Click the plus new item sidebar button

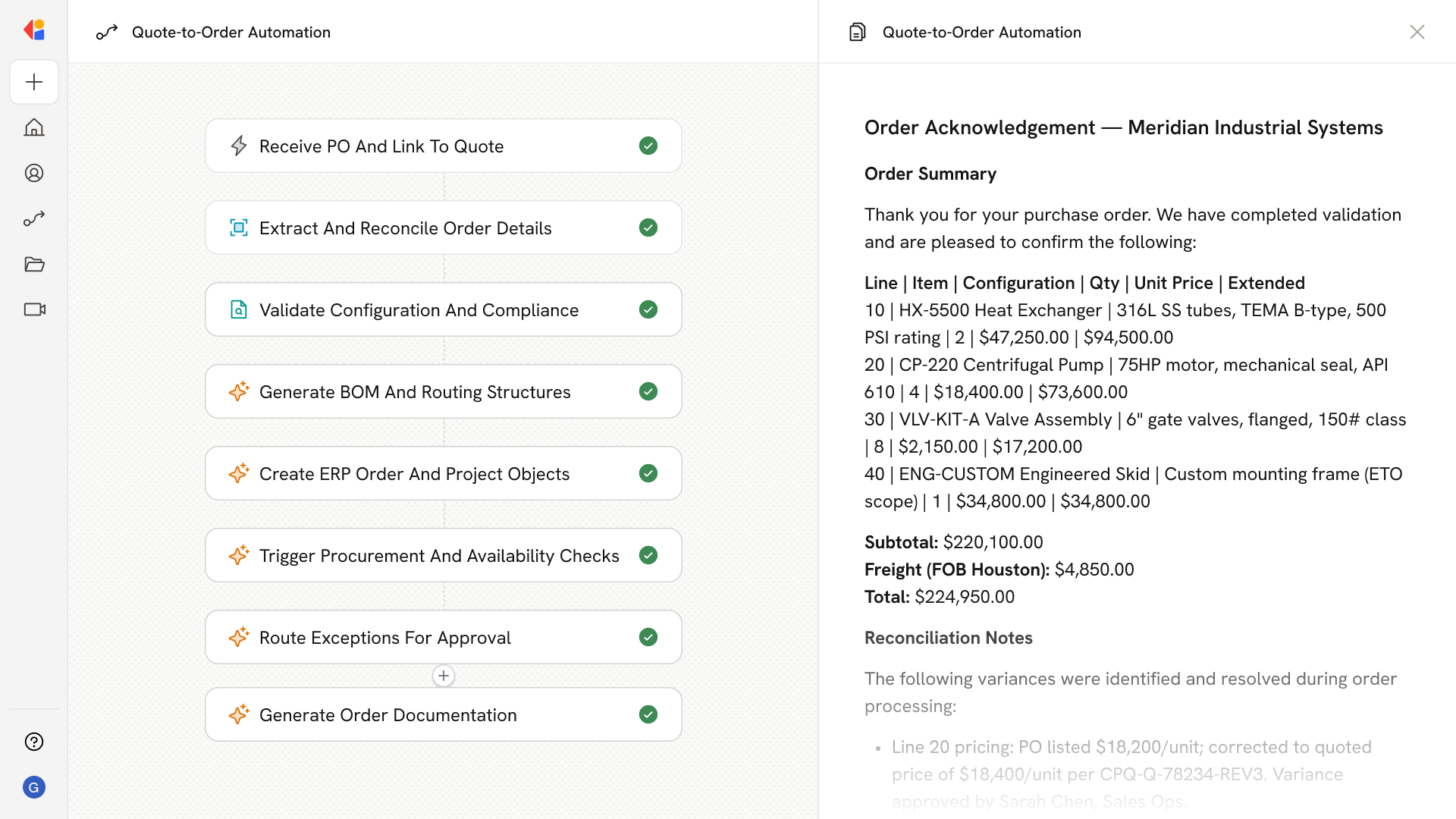[x=34, y=82]
